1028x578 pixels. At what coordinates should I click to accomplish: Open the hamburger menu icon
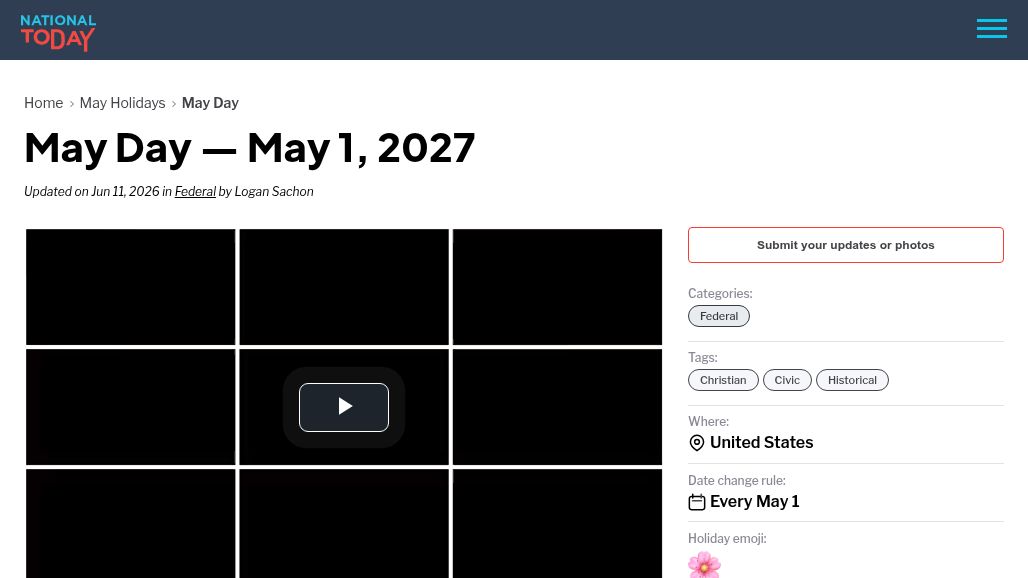click(x=991, y=29)
